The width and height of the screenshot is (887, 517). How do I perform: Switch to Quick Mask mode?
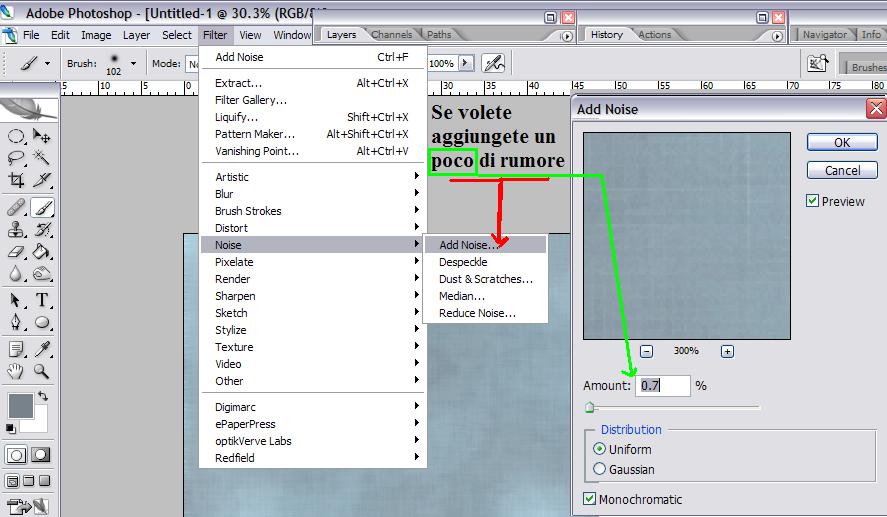[41, 455]
